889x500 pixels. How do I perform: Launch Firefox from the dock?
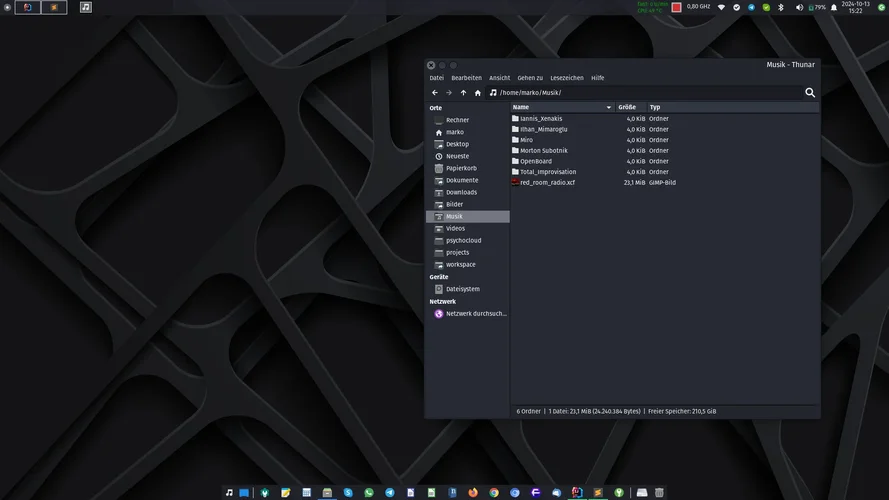(x=473, y=493)
